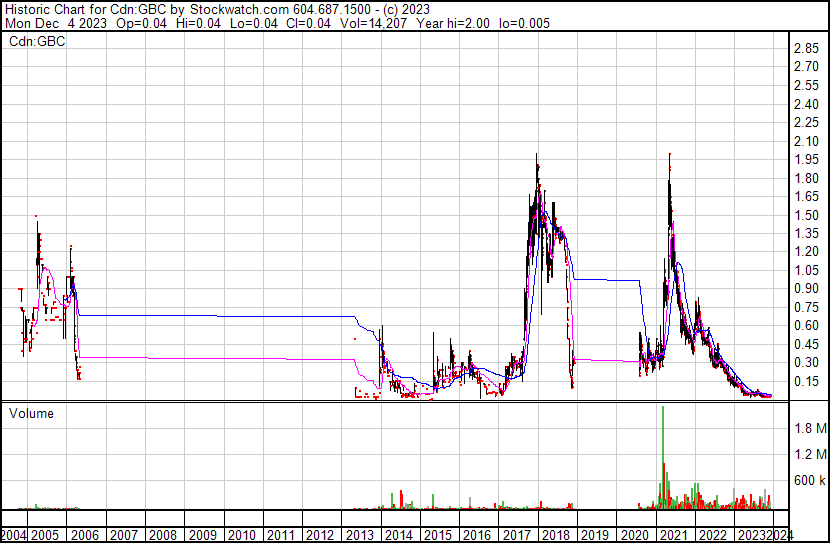Click the 1.8 M volume axis label
The height and width of the screenshot is (543, 830).
point(810,429)
